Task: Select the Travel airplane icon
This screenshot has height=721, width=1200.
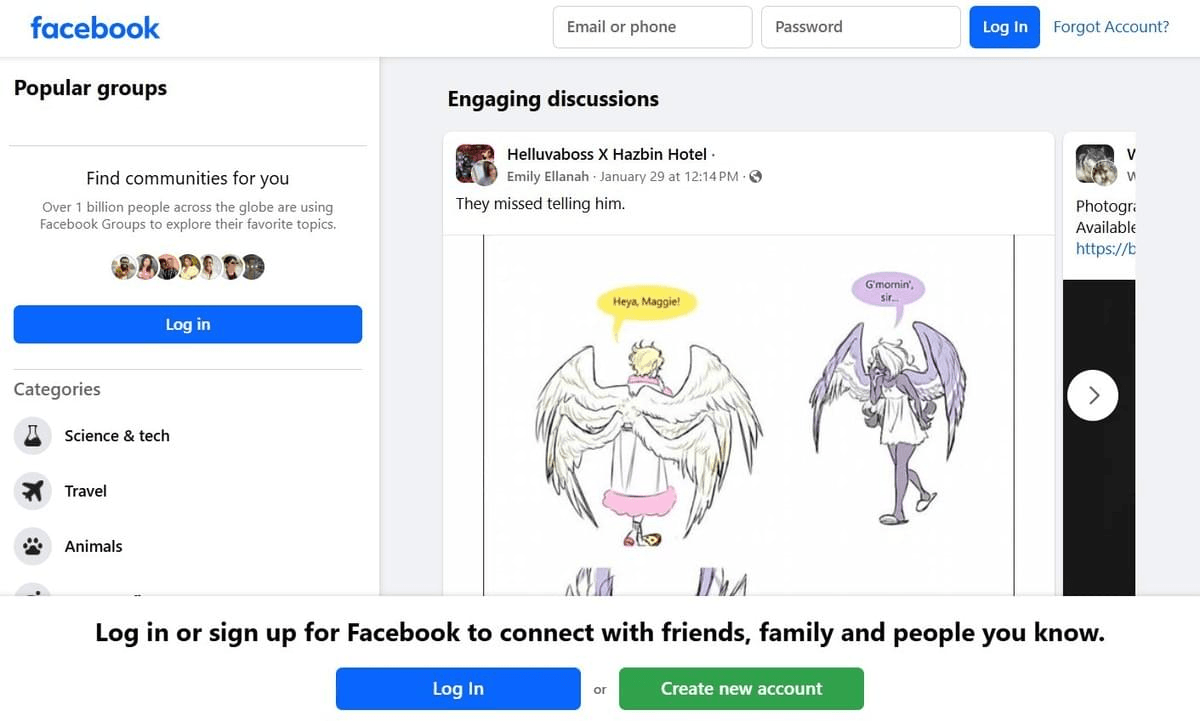Action: (x=33, y=490)
